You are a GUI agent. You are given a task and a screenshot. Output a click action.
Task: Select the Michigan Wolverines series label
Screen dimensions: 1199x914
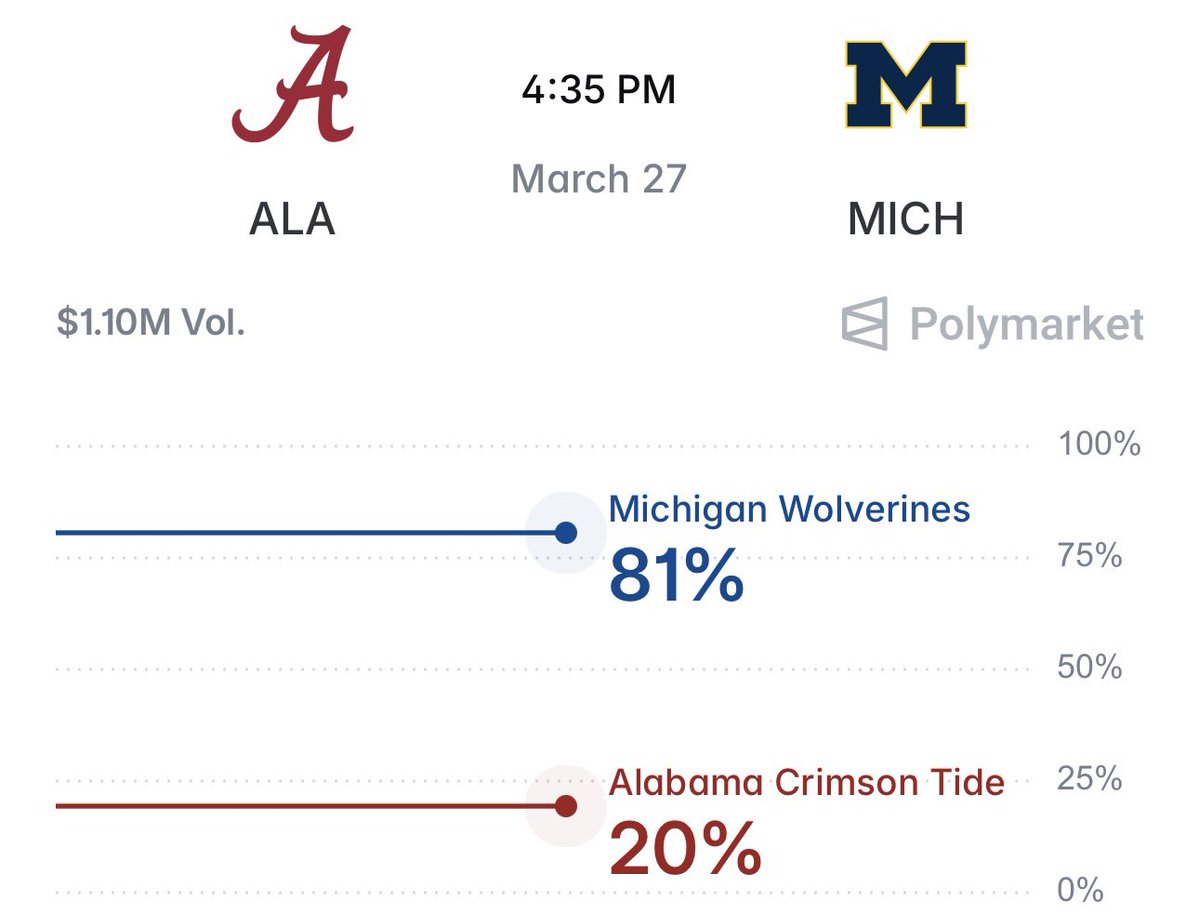pos(789,509)
